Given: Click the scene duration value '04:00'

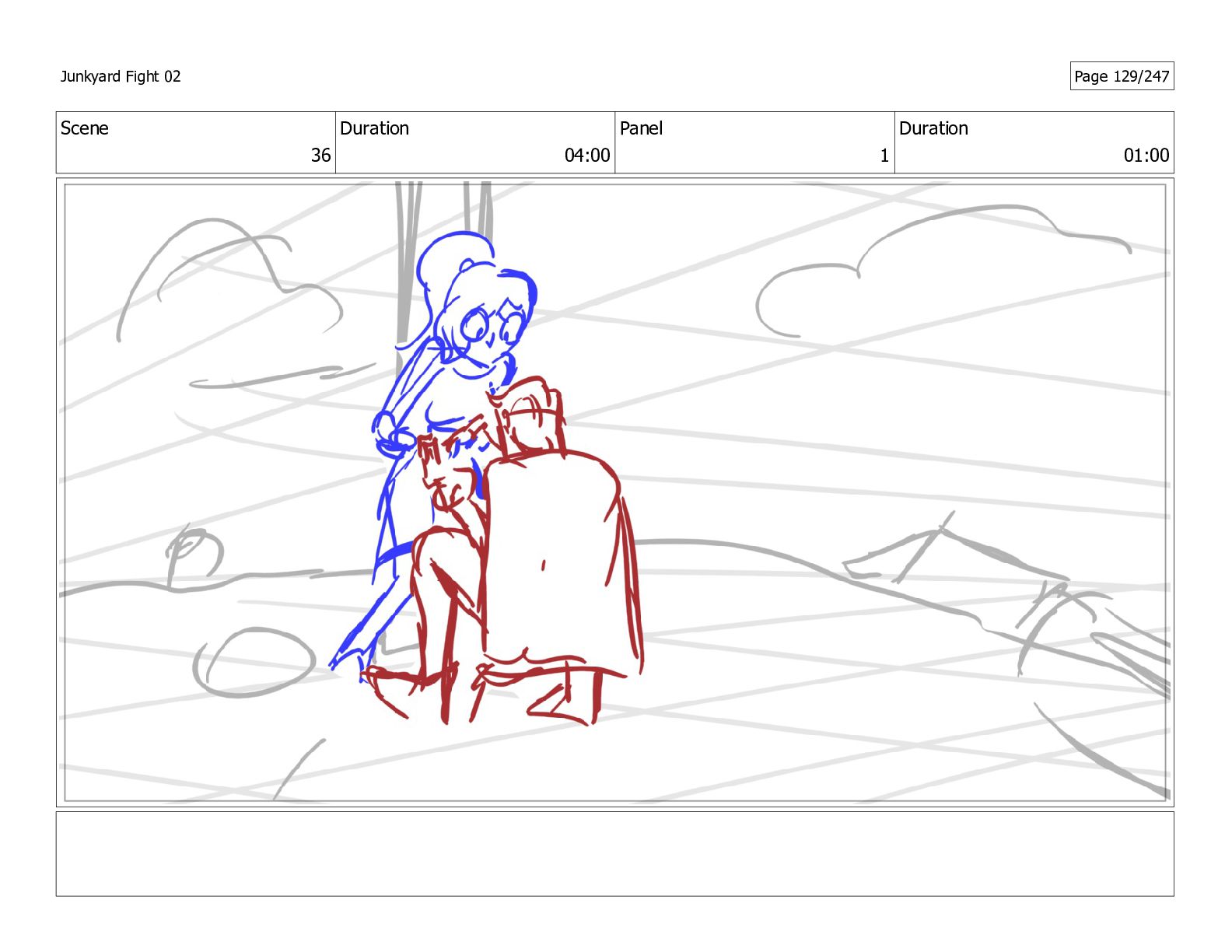Looking at the screenshot, I should click(587, 156).
